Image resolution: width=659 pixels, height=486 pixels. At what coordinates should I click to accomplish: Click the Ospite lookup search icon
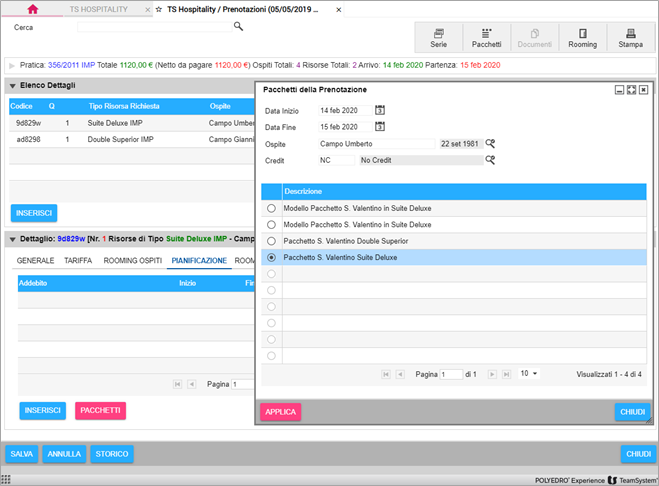click(x=490, y=144)
